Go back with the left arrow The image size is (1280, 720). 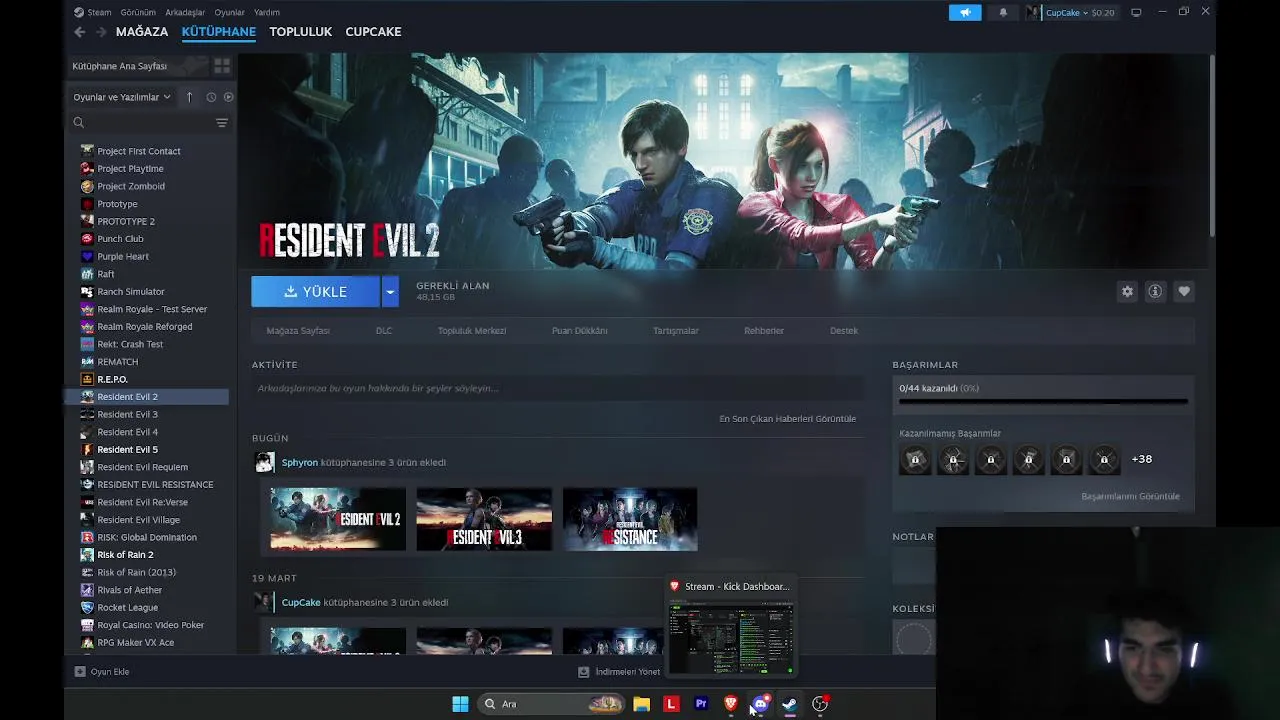(80, 32)
